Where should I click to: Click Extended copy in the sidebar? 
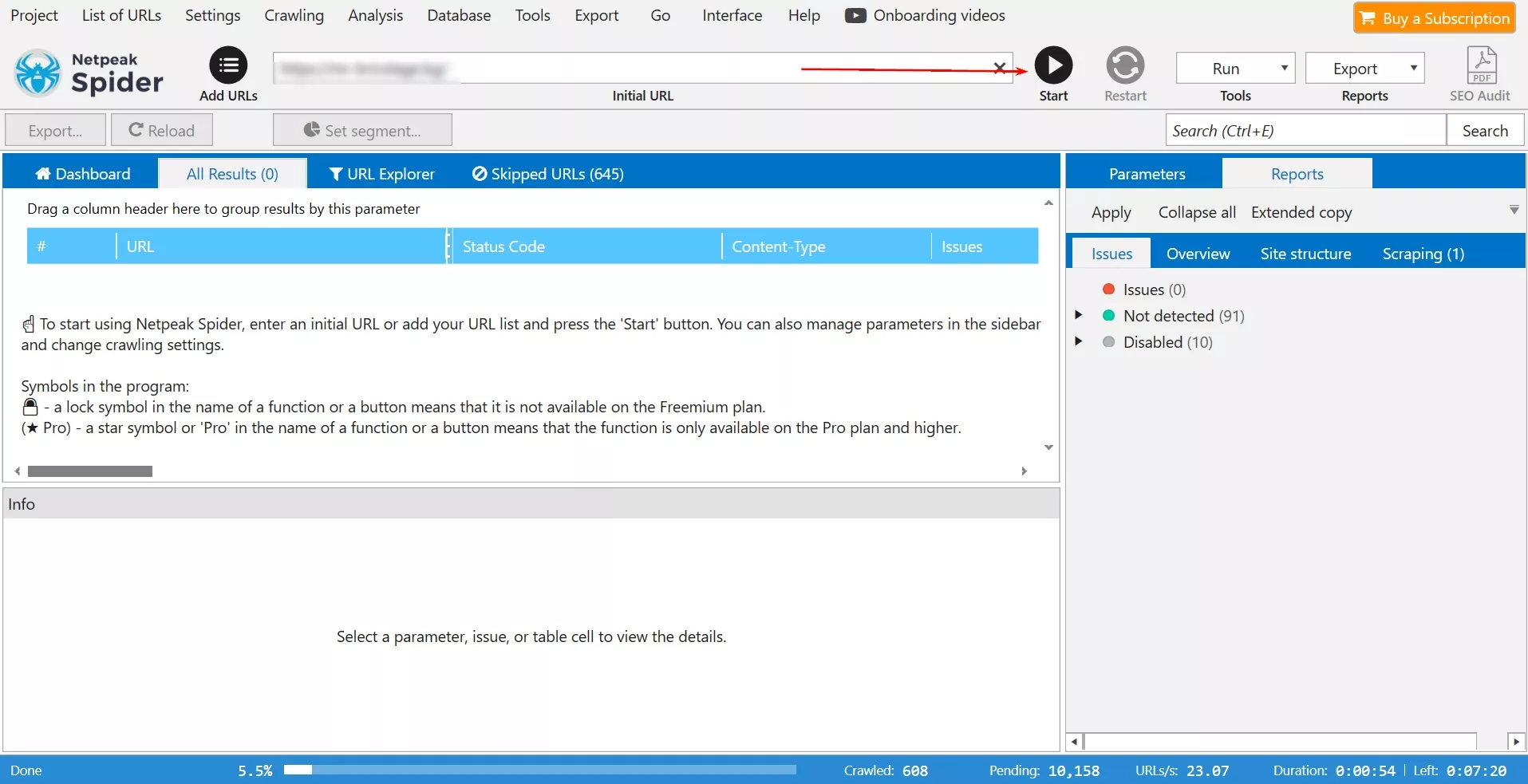tap(1301, 212)
